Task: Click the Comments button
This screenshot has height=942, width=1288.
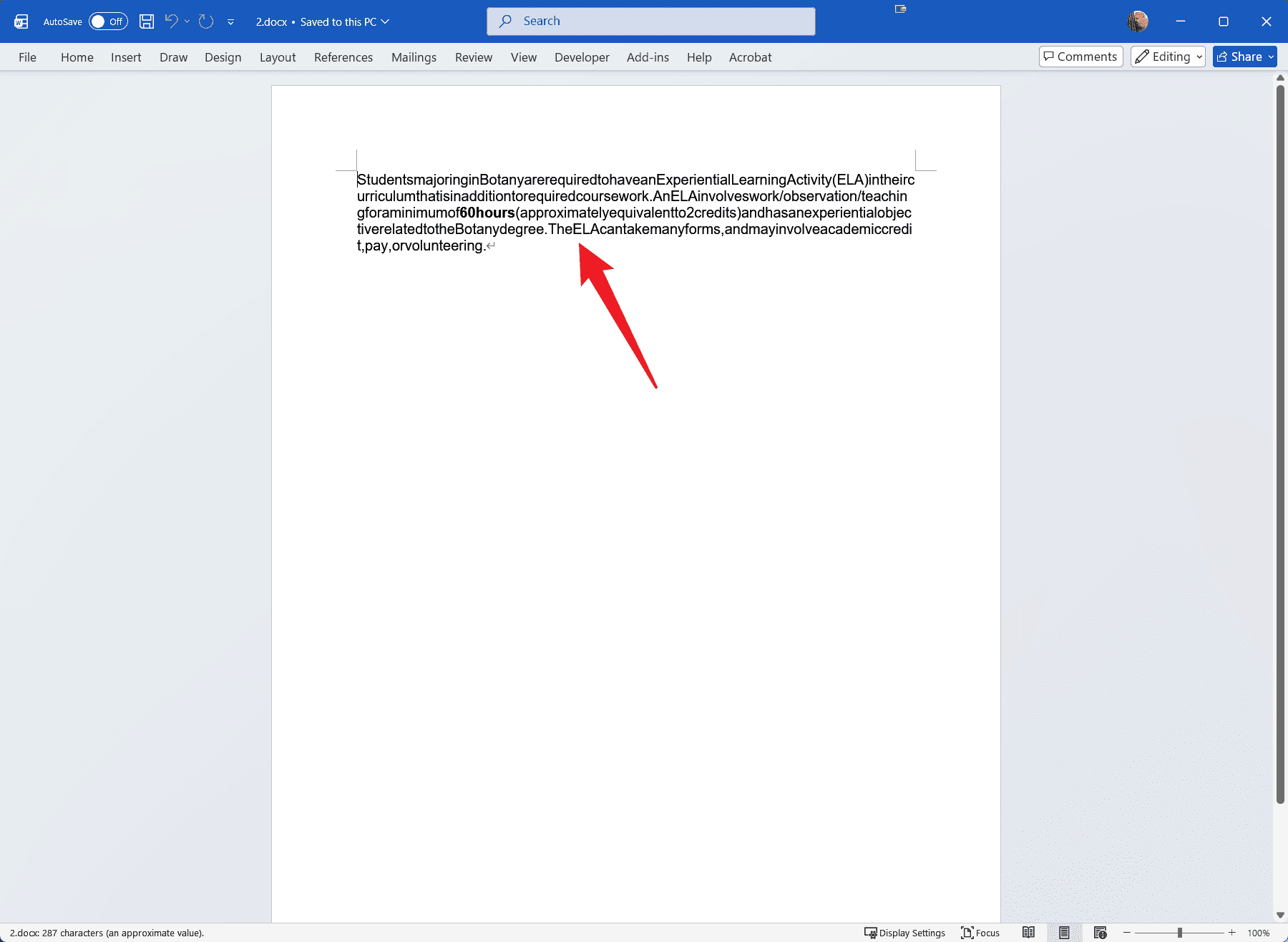Action: click(x=1080, y=57)
